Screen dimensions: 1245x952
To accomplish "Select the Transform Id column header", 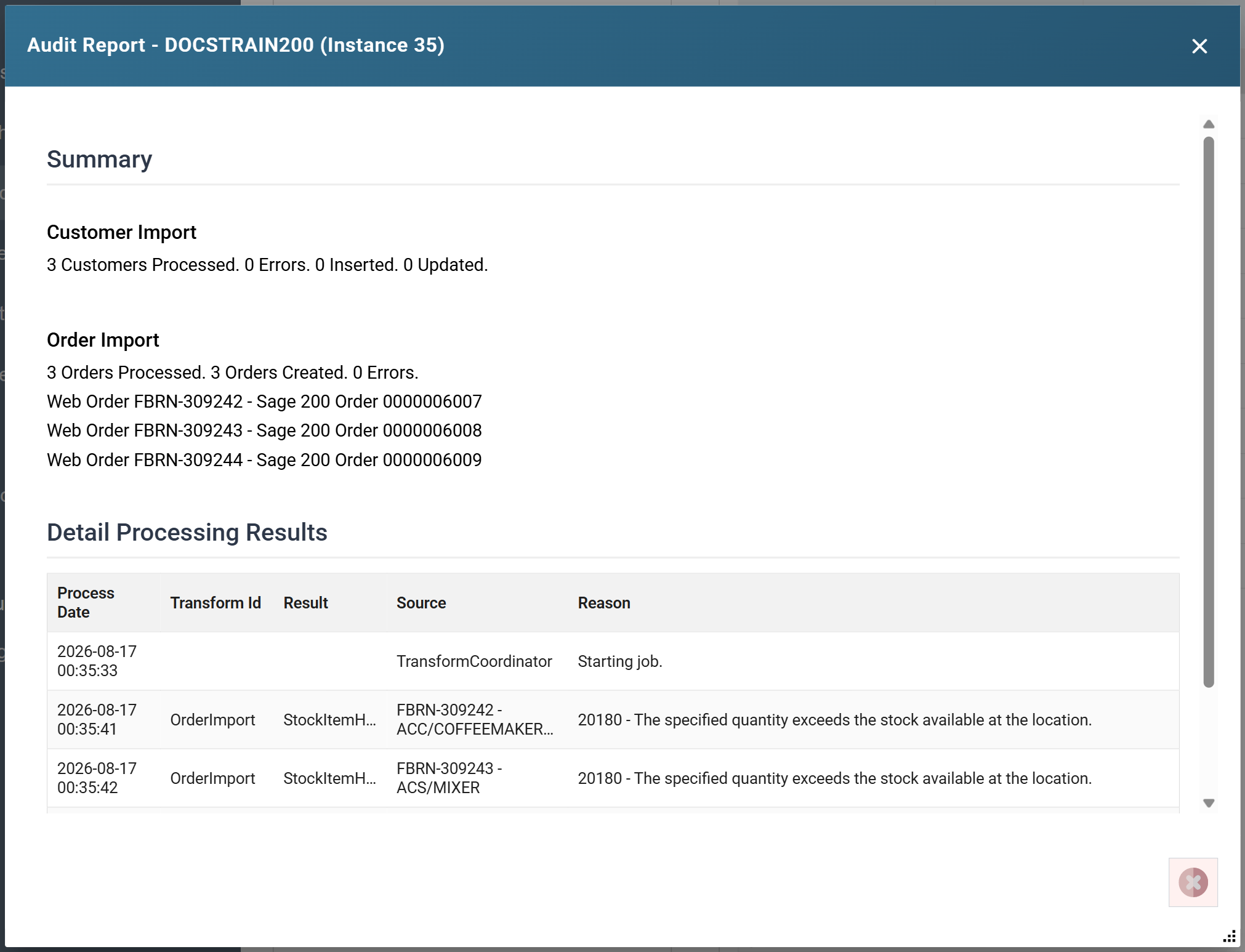I will point(216,603).
